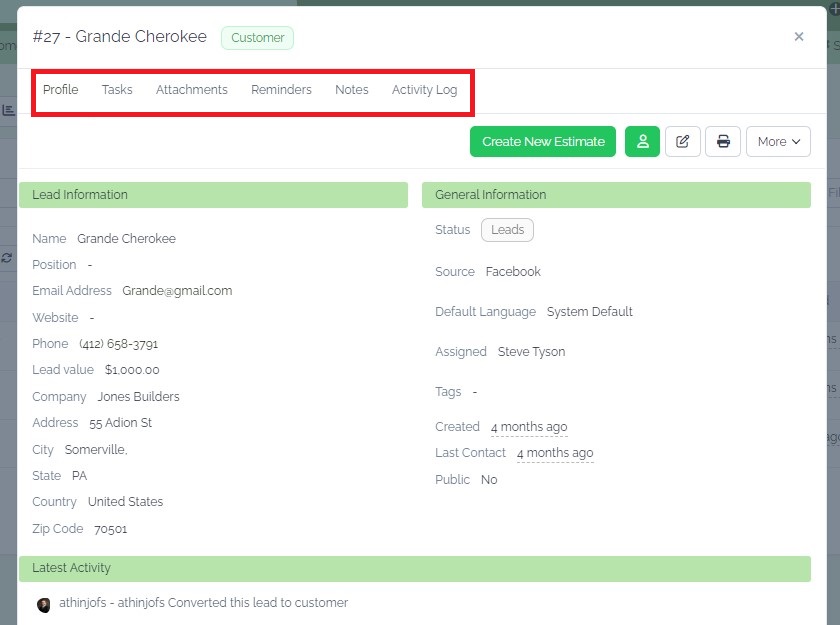Click lead value $1,000.00
The width and height of the screenshot is (840, 625).
point(132,370)
